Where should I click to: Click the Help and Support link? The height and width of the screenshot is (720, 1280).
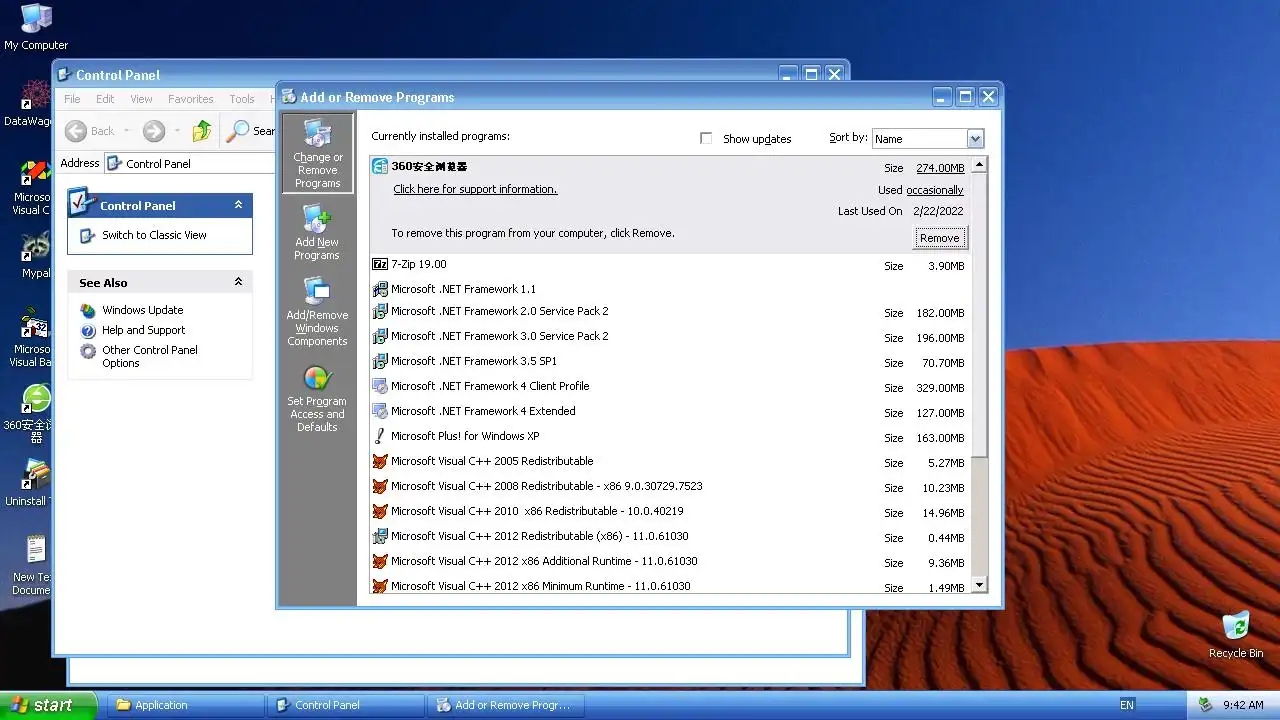[143, 330]
